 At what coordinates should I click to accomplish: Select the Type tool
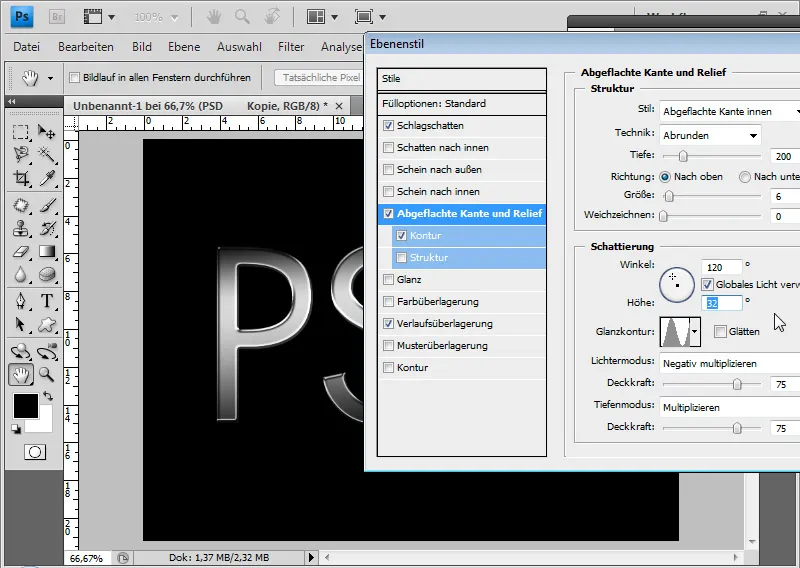(x=46, y=301)
